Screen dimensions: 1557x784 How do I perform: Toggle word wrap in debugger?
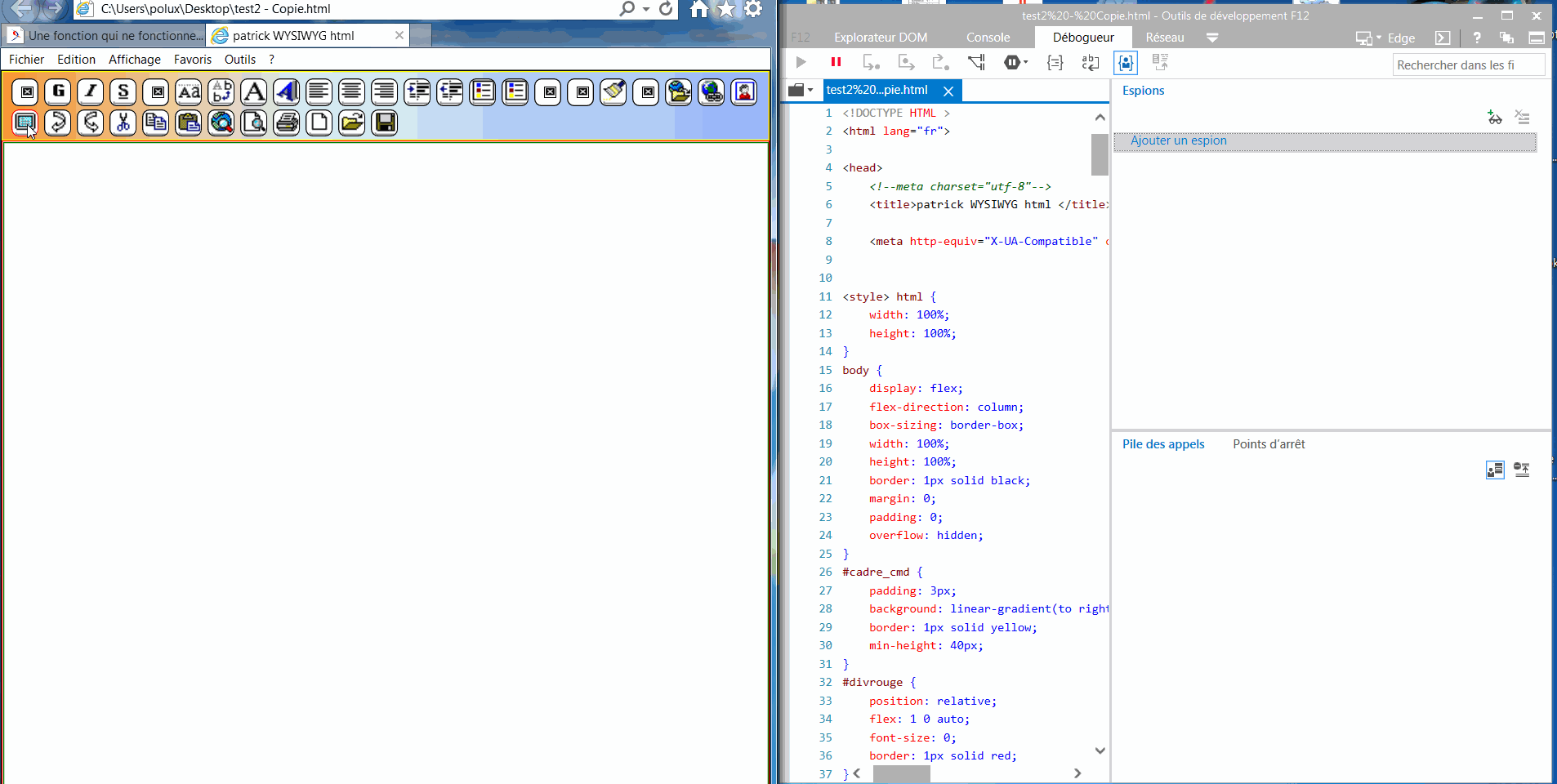(1091, 62)
